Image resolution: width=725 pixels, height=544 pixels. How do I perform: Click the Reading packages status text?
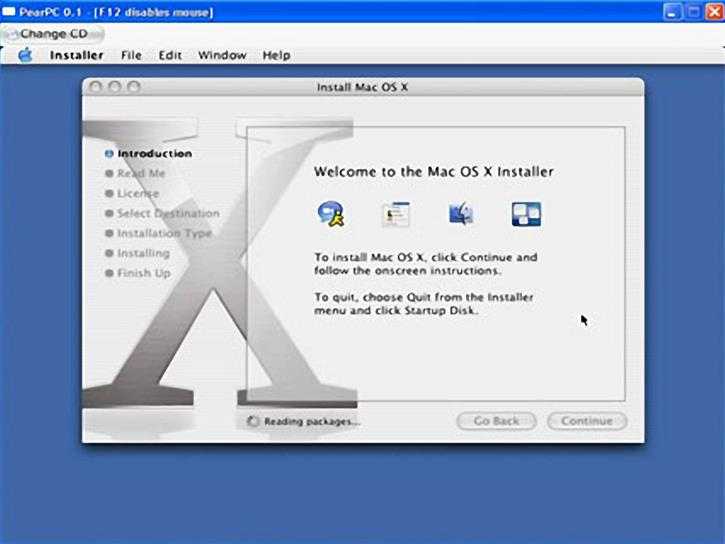coord(312,422)
